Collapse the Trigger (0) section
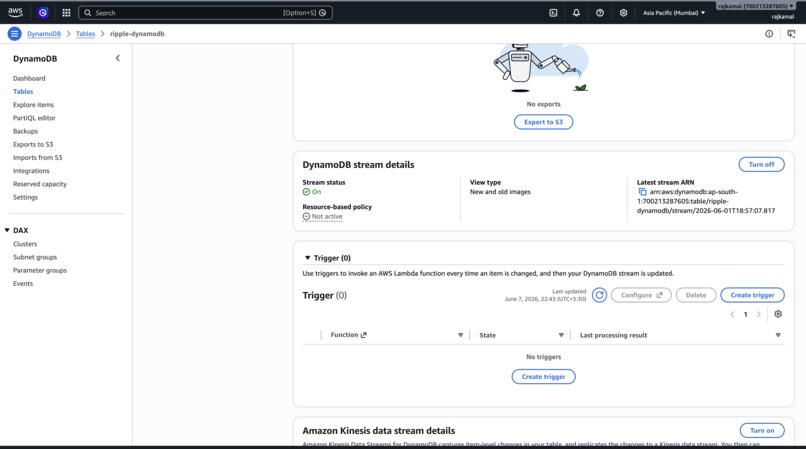Screen dimensions: 806x449 [x=307, y=258]
